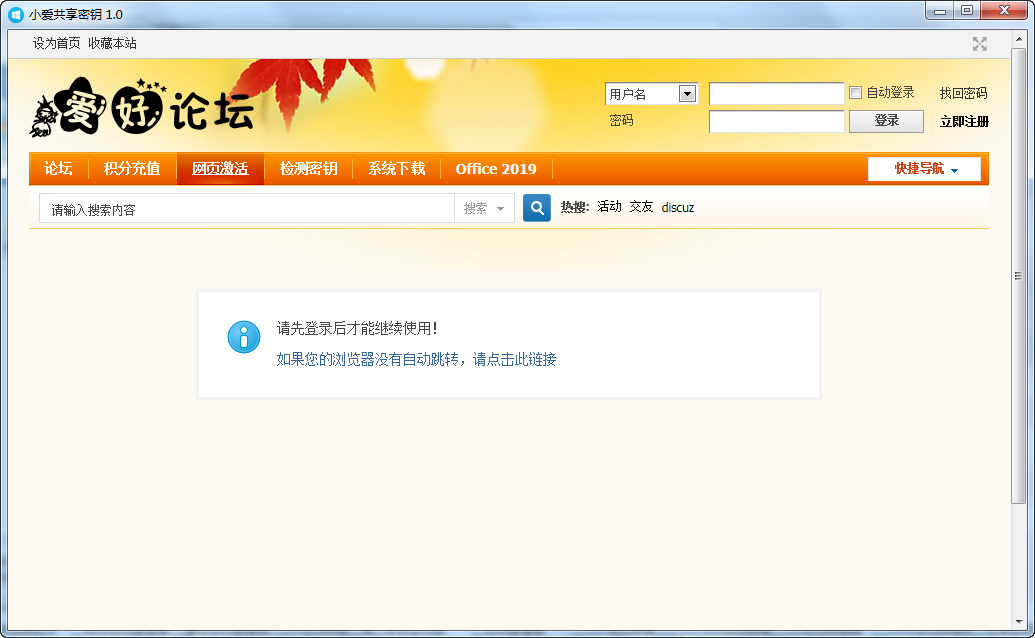Click 收藏本站 link
Image resolution: width=1035 pixels, height=638 pixels.
point(112,44)
